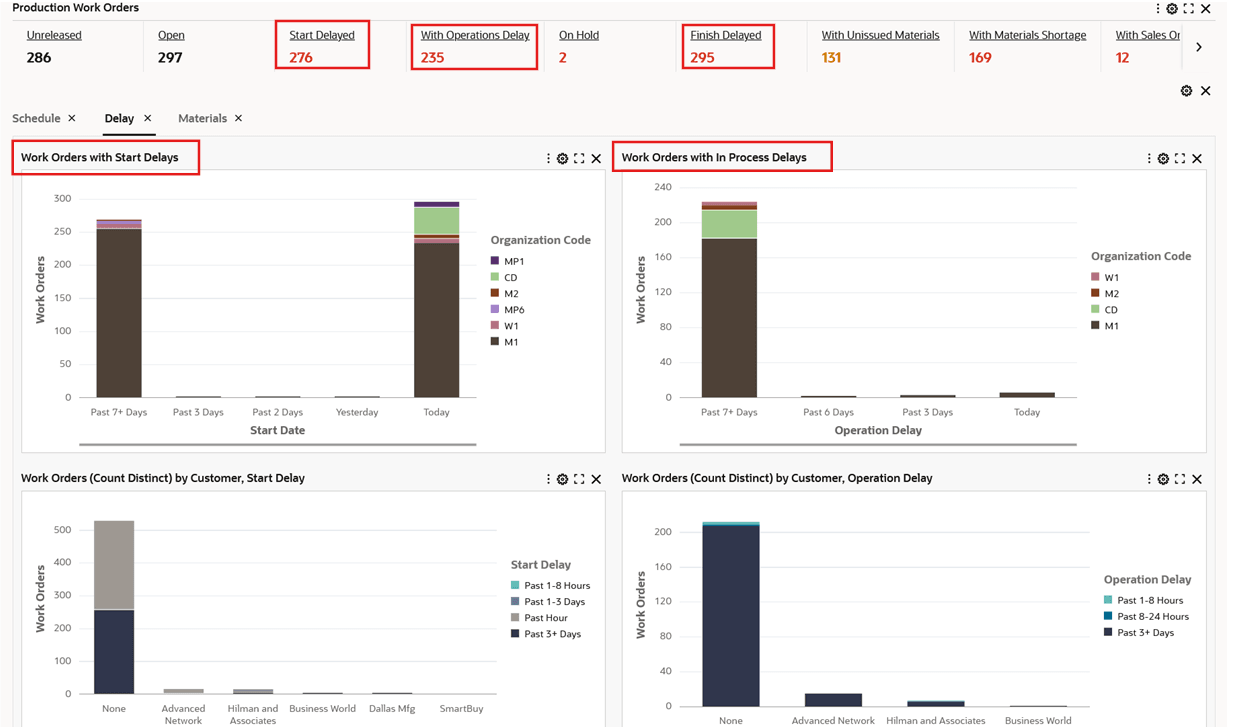Viewport: 1238px width, 727px height.
Task: Open Customer, Operation Delay chart kebab menu
Action: coord(1149,479)
